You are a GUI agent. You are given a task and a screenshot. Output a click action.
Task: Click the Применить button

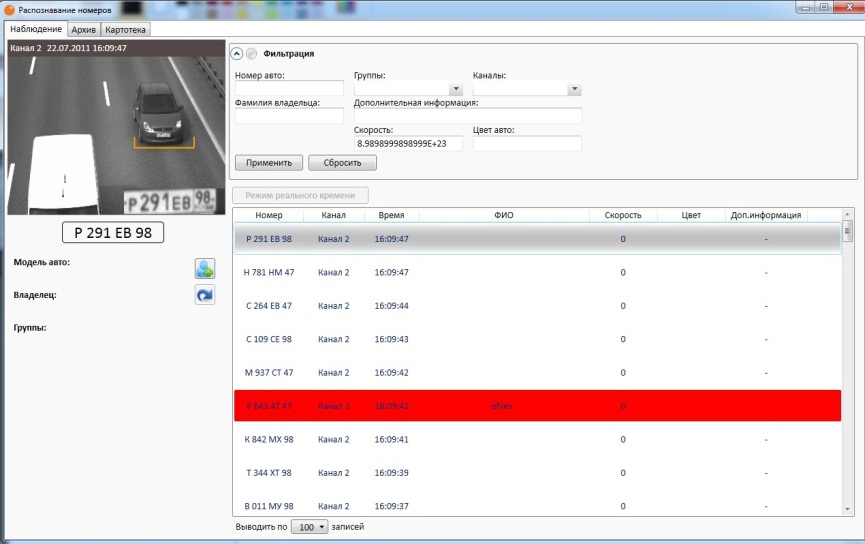coord(269,163)
